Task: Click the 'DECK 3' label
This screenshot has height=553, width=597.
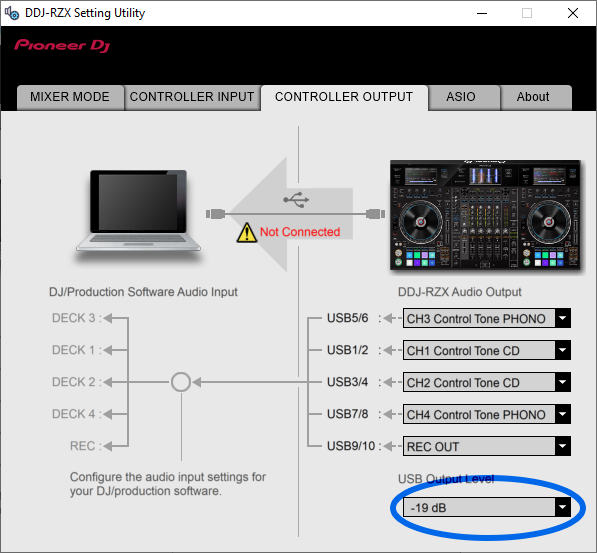Action: point(73,318)
